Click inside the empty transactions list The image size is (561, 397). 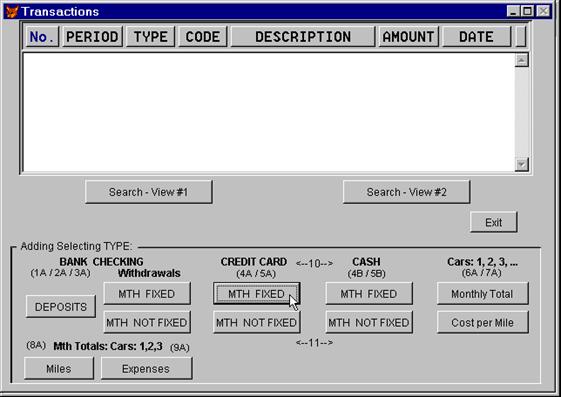[269, 112]
